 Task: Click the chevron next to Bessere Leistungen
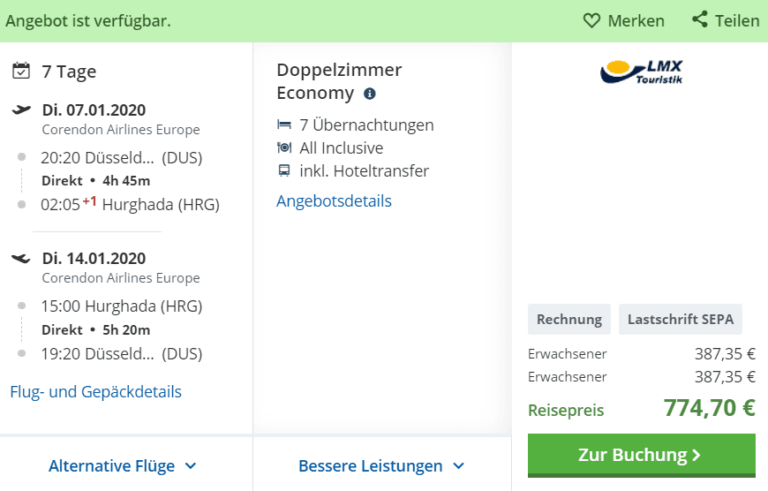pos(458,466)
